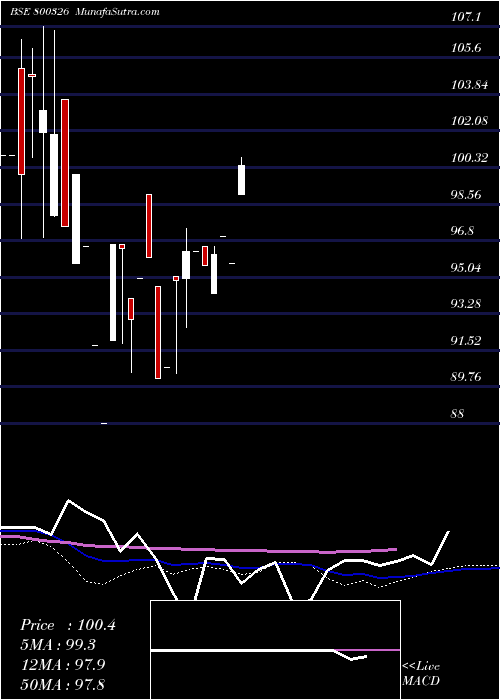This screenshot has height=700, width=500.
Task: Click the first tall red candle at left
Action: 21,121
